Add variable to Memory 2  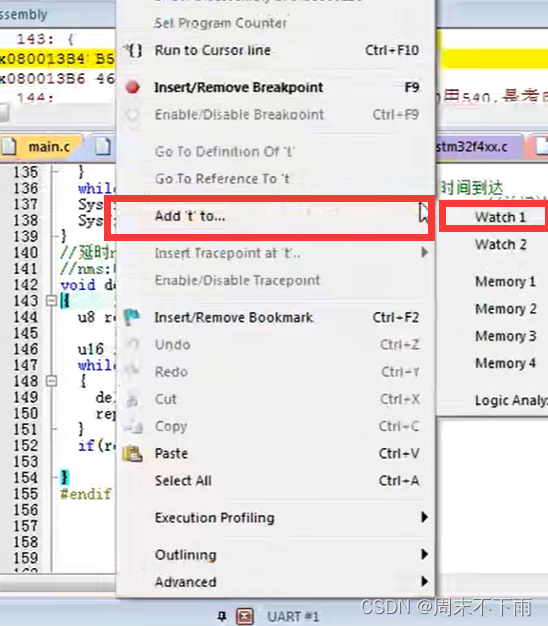click(x=505, y=309)
